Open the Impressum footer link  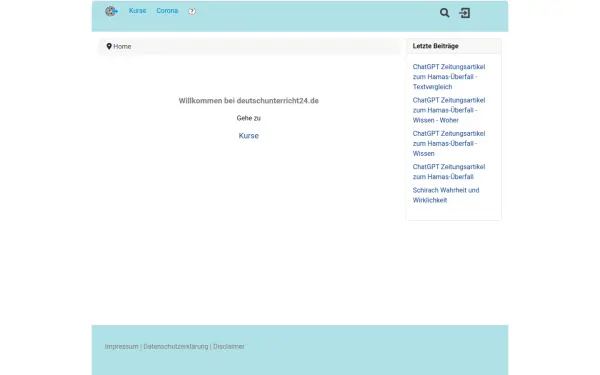tap(121, 346)
